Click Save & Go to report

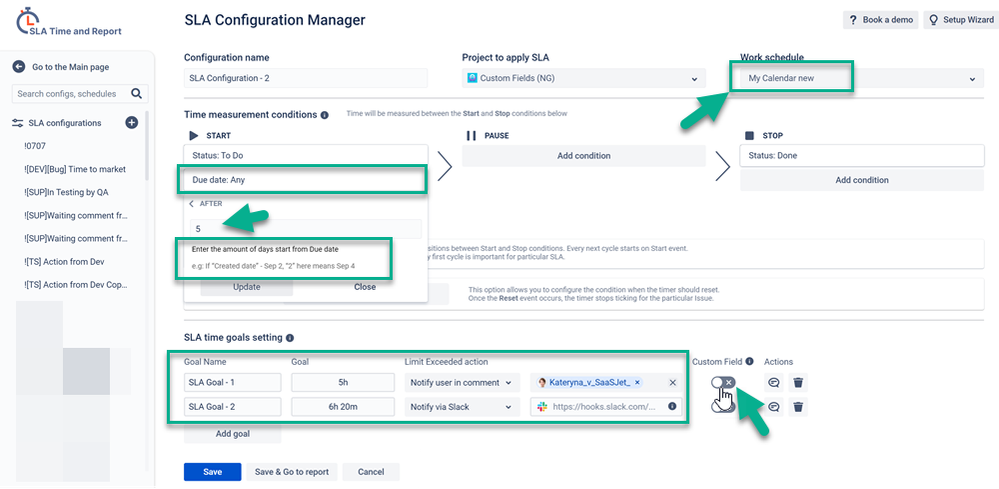tap(292, 472)
